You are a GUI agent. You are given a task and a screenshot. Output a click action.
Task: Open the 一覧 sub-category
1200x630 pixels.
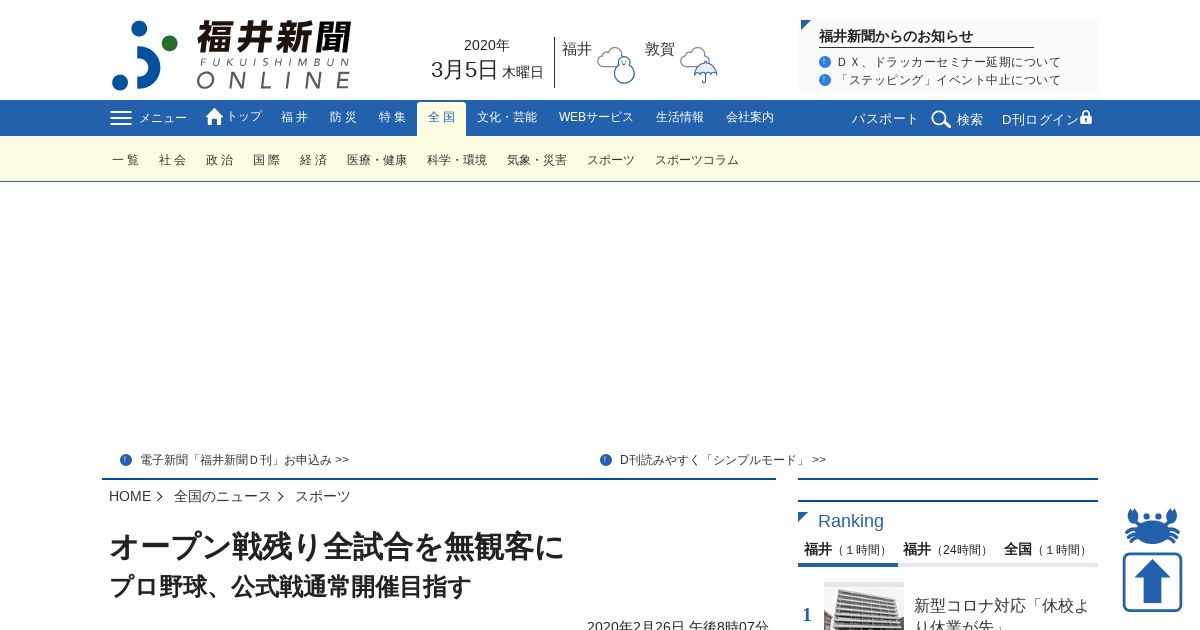[126, 160]
